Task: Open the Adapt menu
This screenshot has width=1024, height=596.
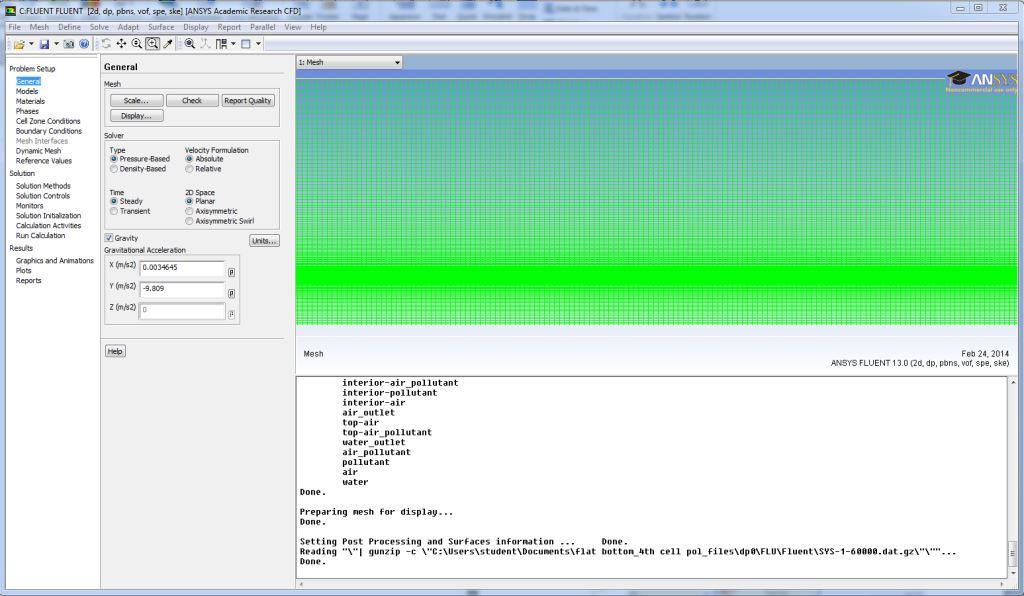Action: (128, 27)
